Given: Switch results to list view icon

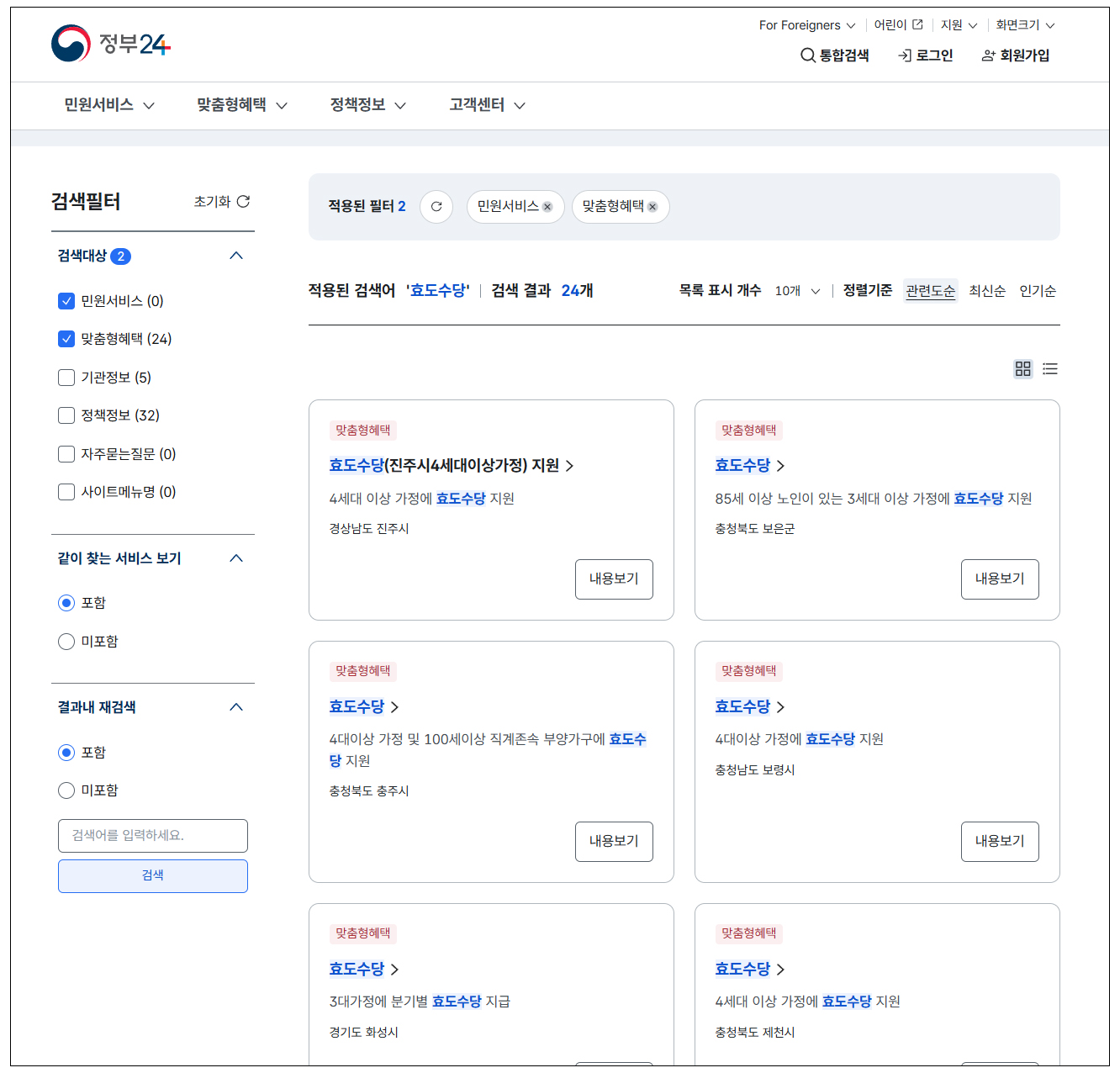Looking at the screenshot, I should pos(1049,368).
